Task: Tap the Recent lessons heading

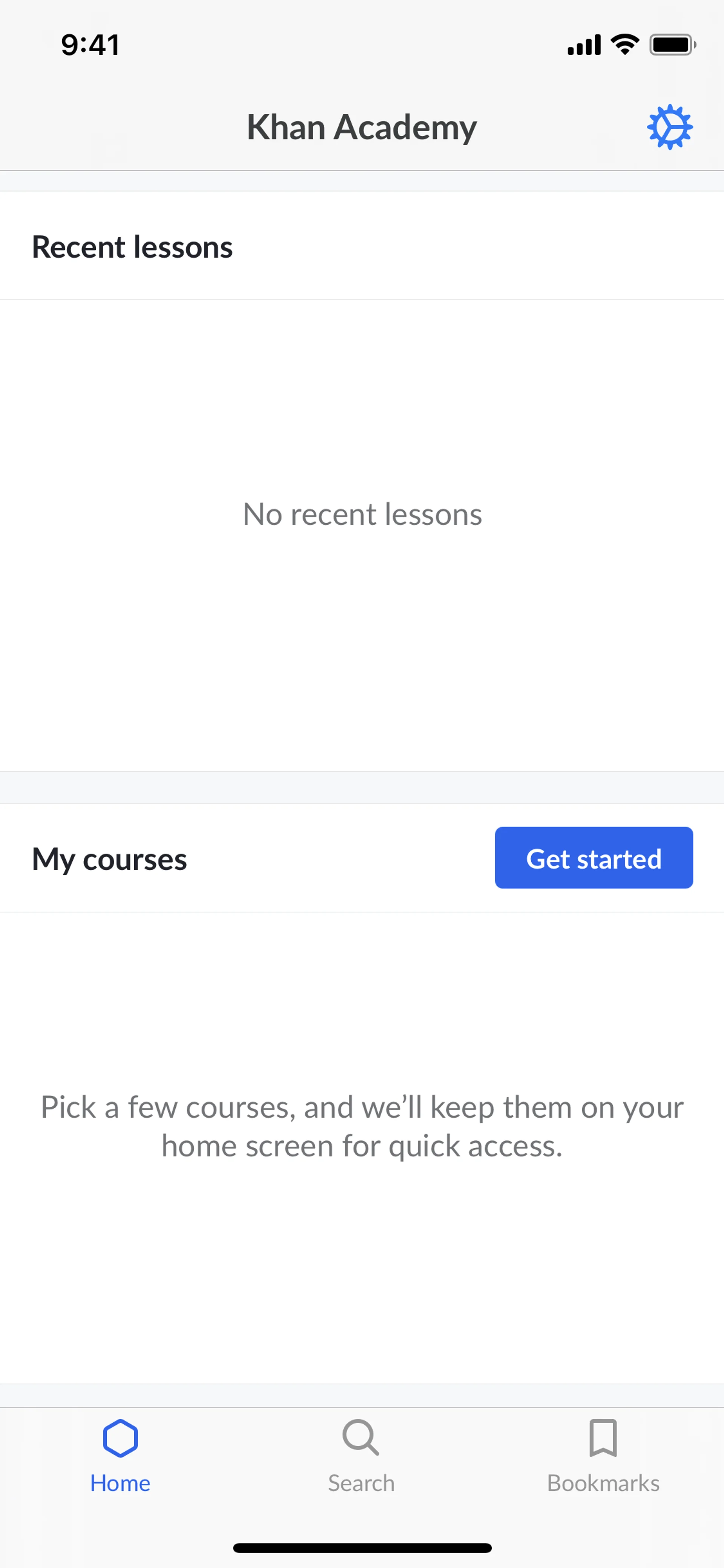Action: click(x=132, y=247)
